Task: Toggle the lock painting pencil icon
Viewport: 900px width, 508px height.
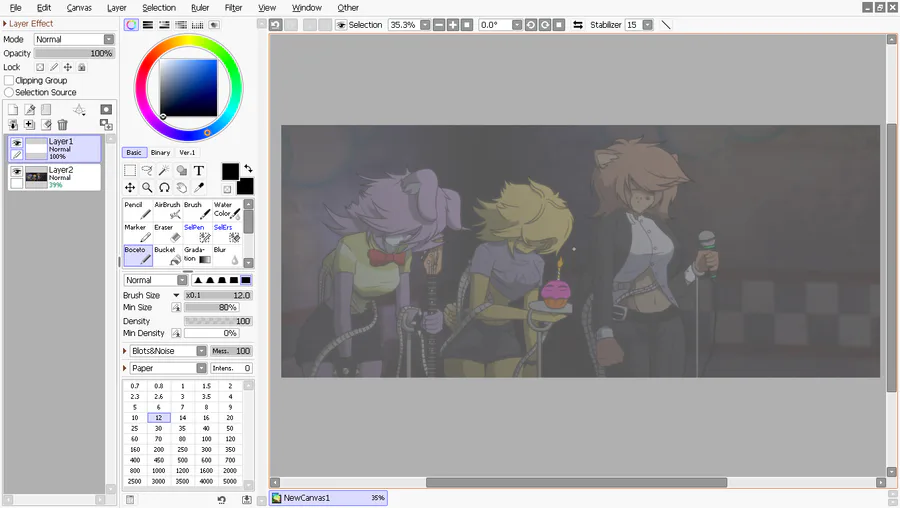Action: pyautogui.click(x=54, y=67)
